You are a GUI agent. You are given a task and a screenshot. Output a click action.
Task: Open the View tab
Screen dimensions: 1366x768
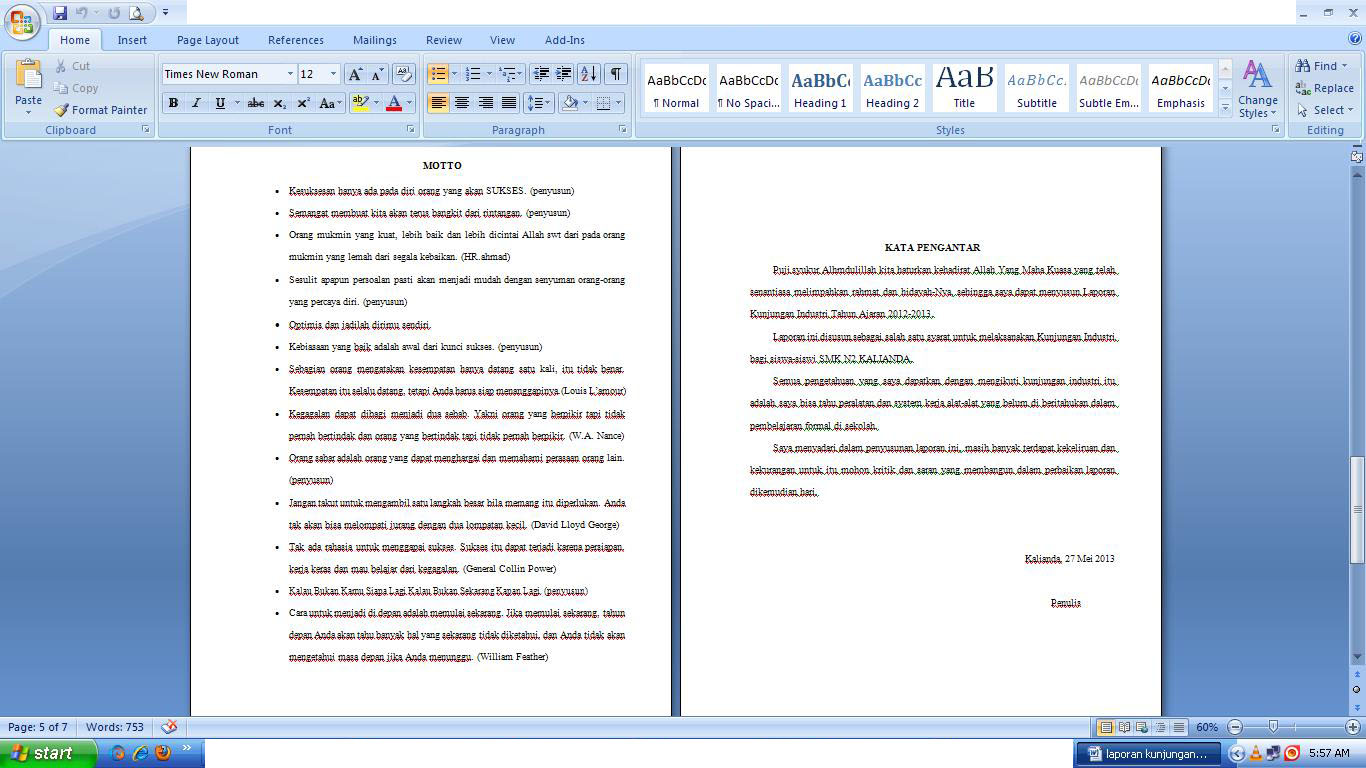pos(502,40)
